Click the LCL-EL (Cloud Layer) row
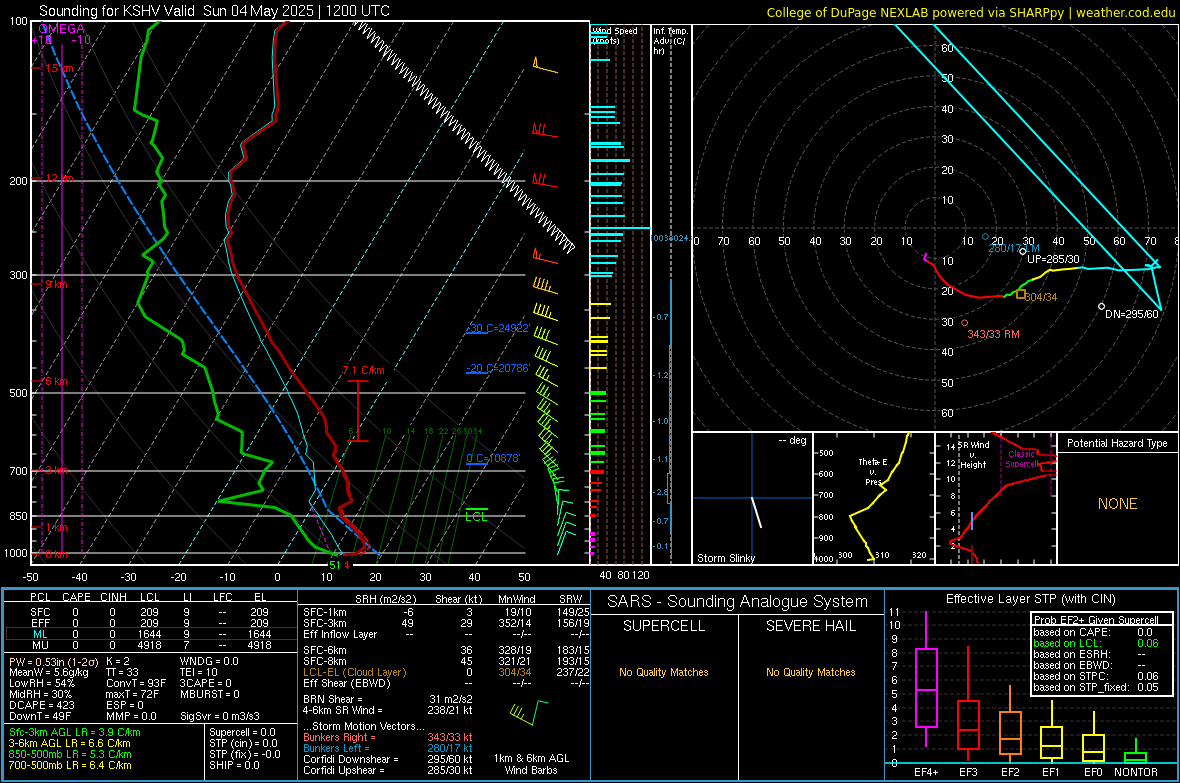 pyautogui.click(x=446, y=672)
